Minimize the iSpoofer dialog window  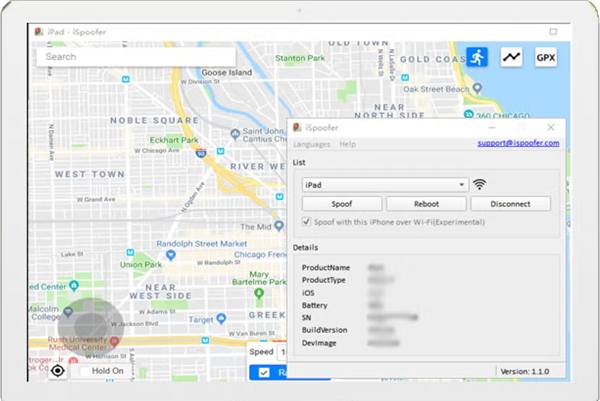492,127
